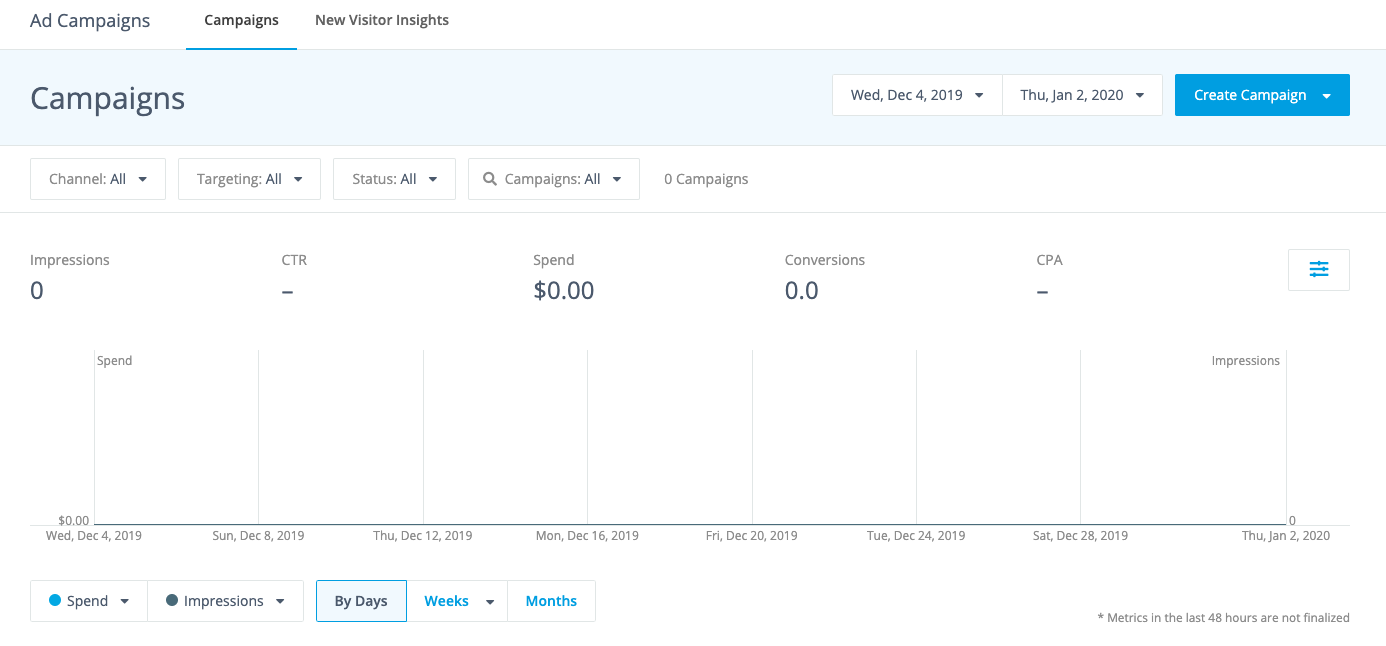This screenshot has width=1386, height=646.
Task: Select the By Days view
Action: [361, 601]
